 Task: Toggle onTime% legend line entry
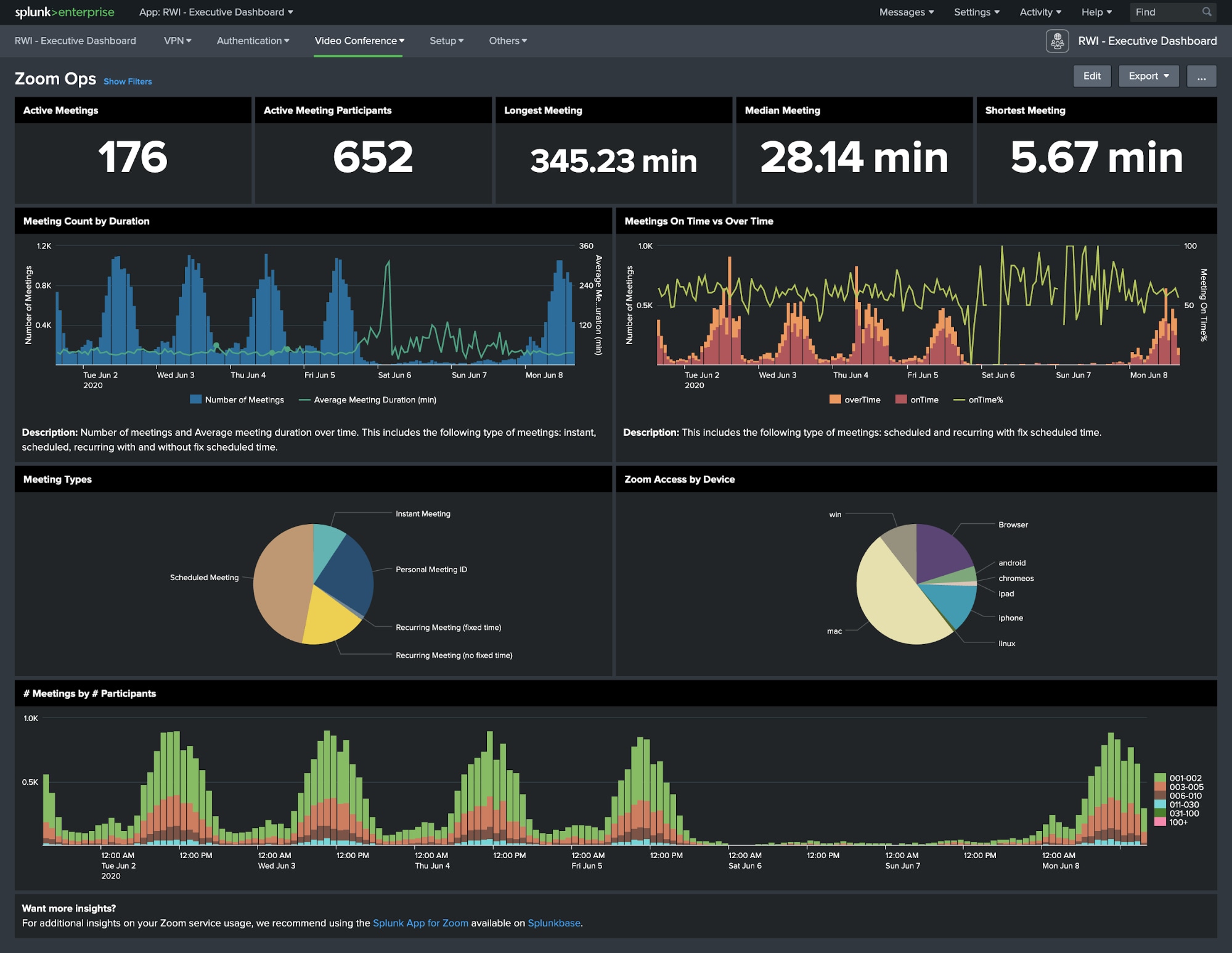pos(978,399)
